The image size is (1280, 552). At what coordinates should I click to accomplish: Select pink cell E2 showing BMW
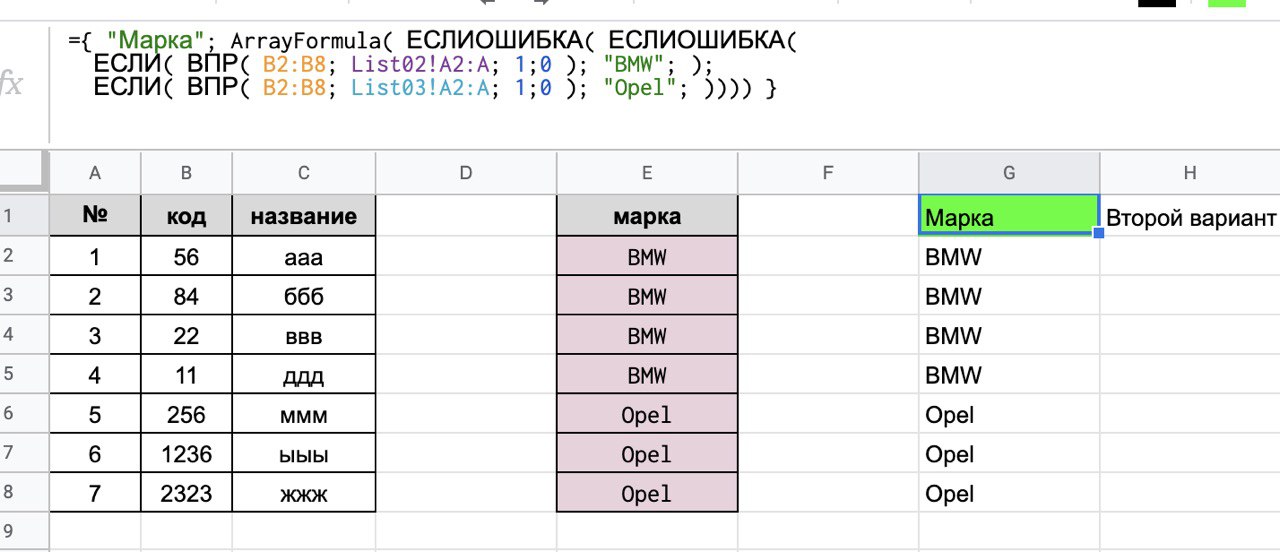[647, 257]
